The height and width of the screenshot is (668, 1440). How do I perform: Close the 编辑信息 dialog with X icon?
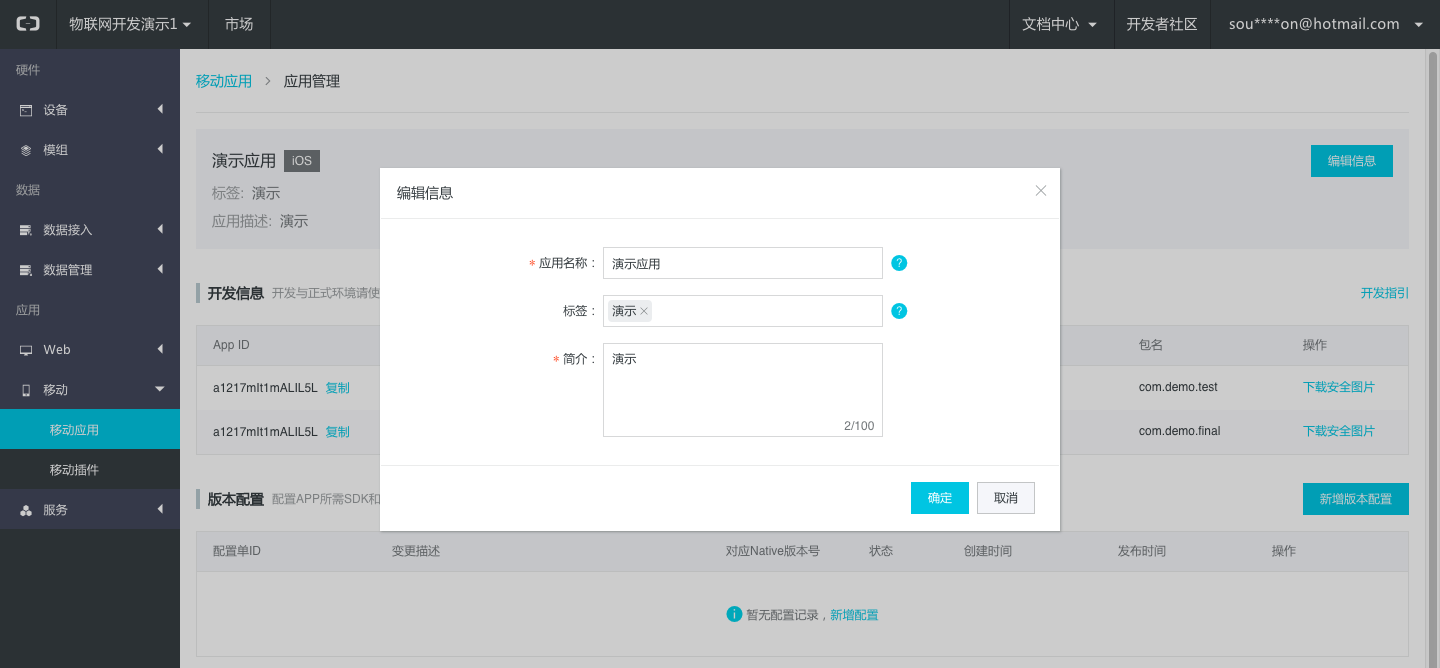pos(1041,190)
